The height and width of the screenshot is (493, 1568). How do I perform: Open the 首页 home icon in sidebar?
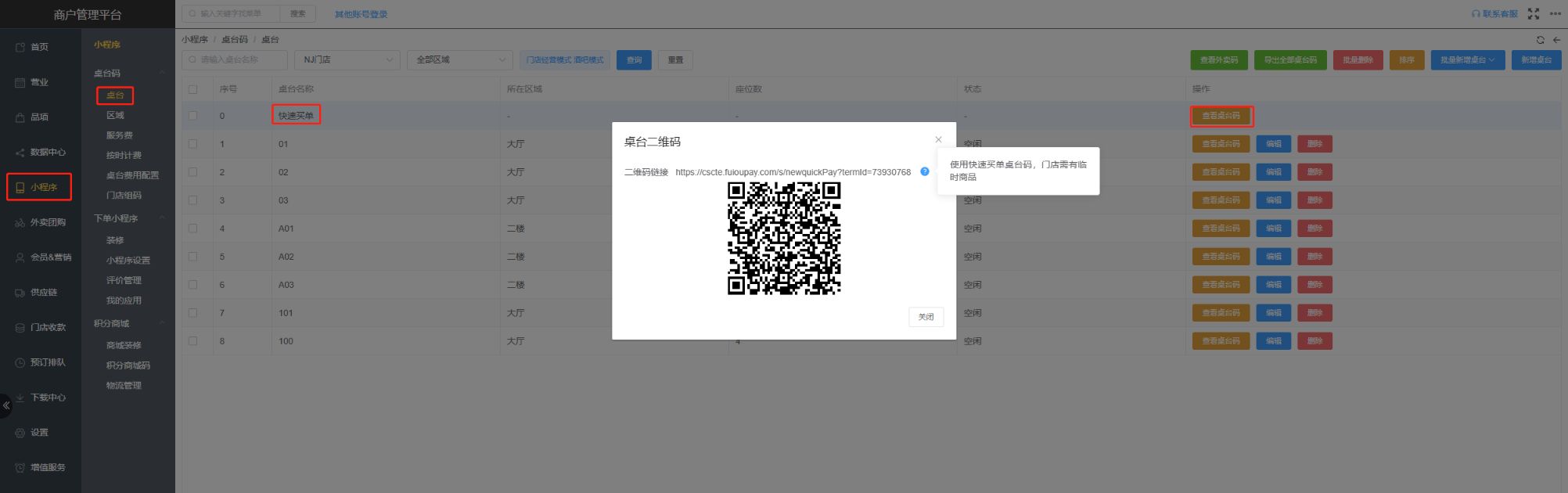coord(20,47)
